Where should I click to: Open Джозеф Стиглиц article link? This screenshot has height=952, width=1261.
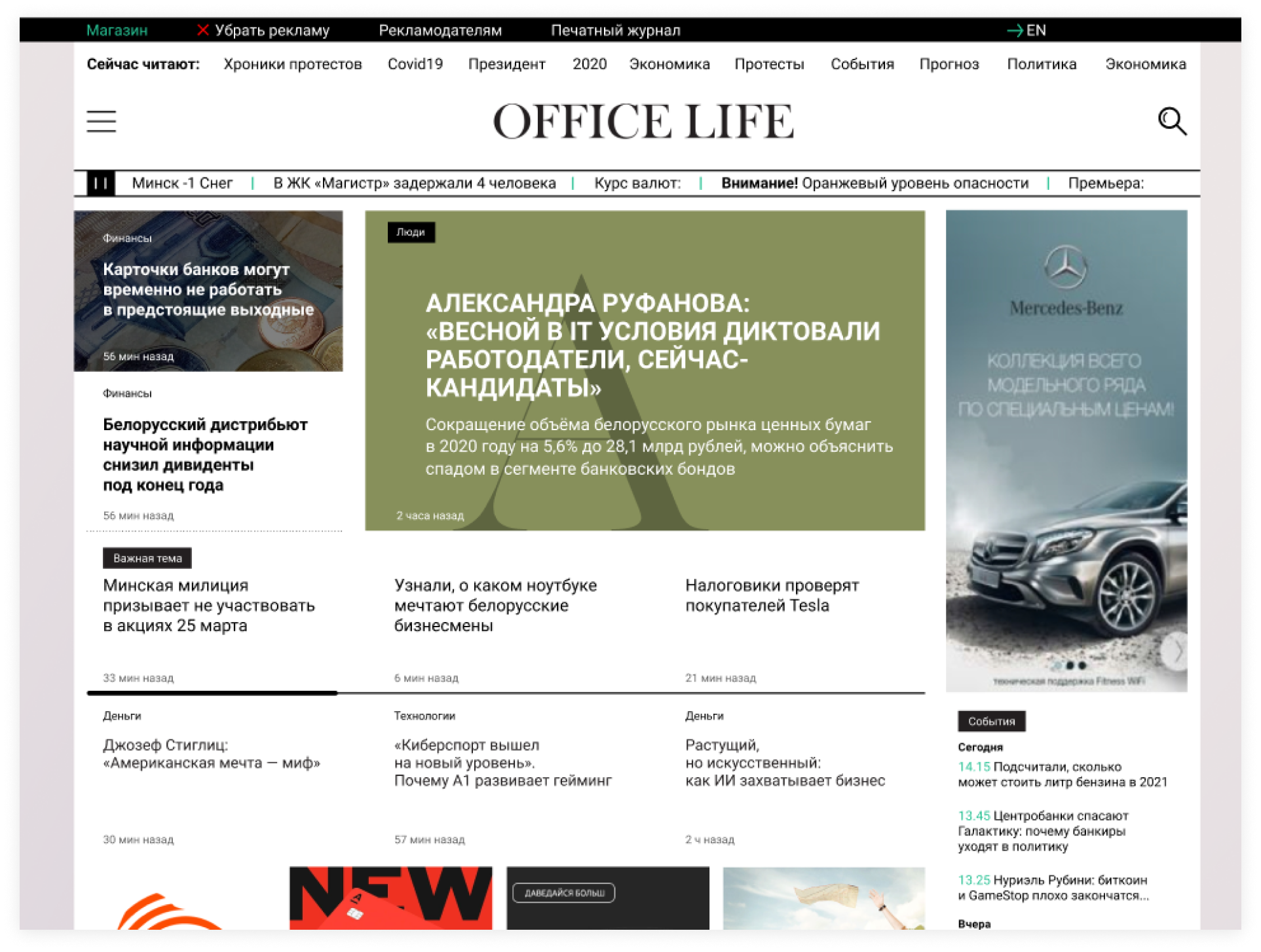click(211, 754)
